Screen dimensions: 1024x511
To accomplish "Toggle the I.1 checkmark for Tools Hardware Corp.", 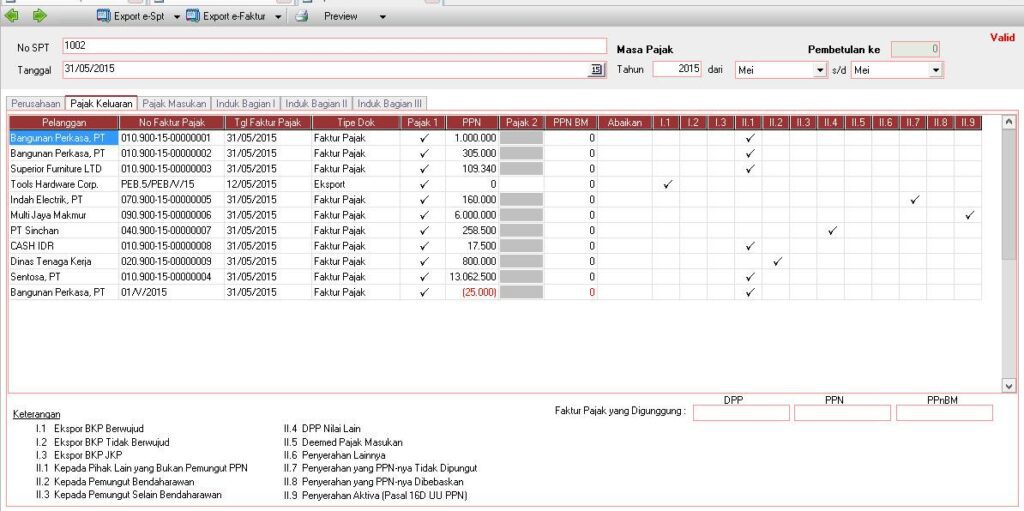I will (667, 185).
